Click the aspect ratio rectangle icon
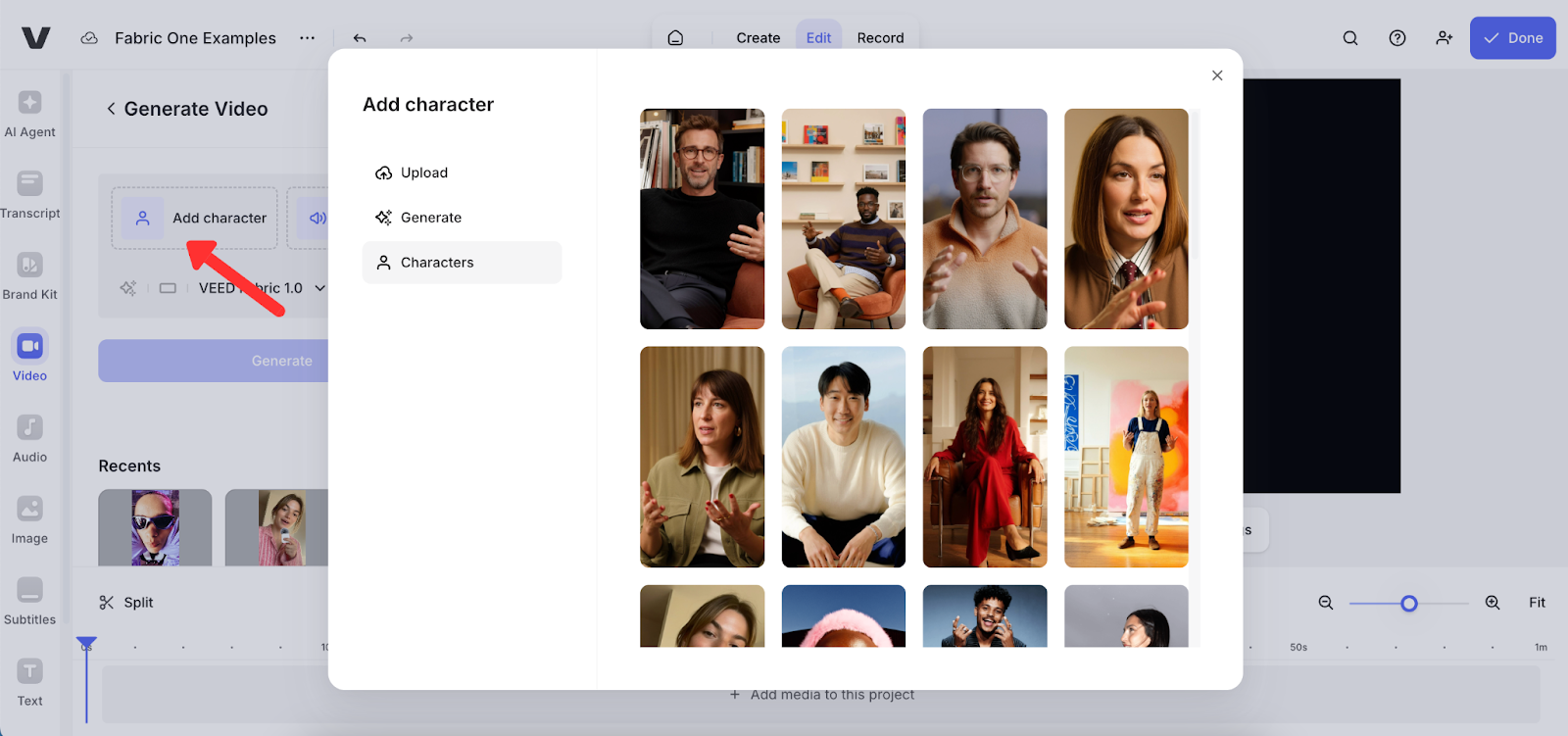1568x736 pixels. pos(168,288)
